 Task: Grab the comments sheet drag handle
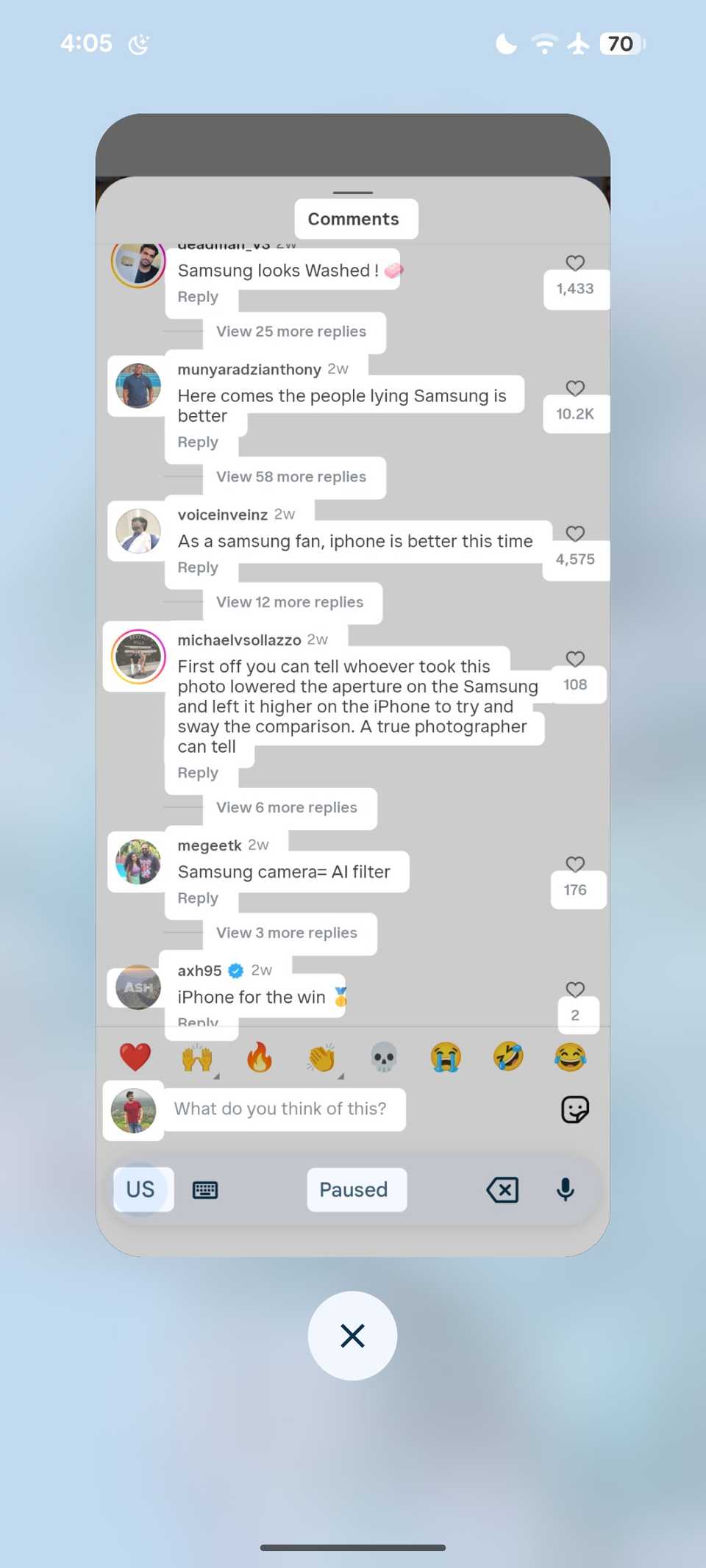[x=353, y=193]
